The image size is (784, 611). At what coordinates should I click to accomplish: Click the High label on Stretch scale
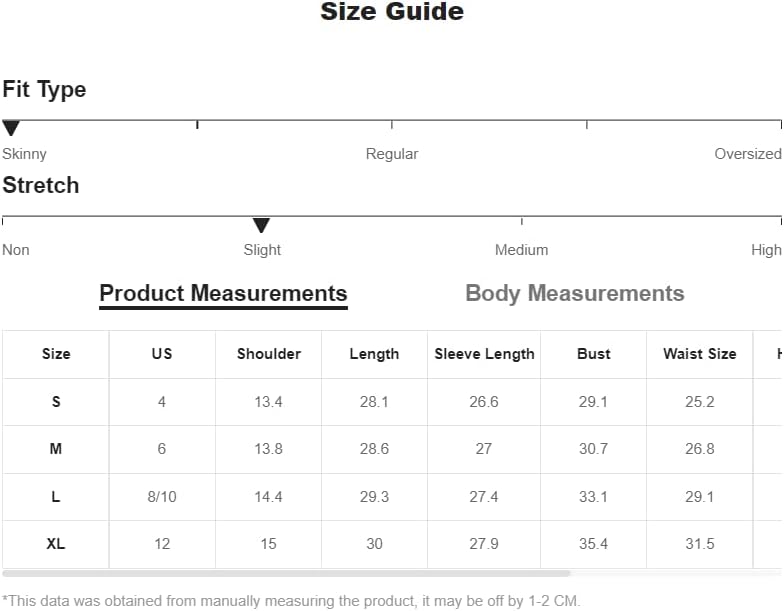[x=766, y=250]
